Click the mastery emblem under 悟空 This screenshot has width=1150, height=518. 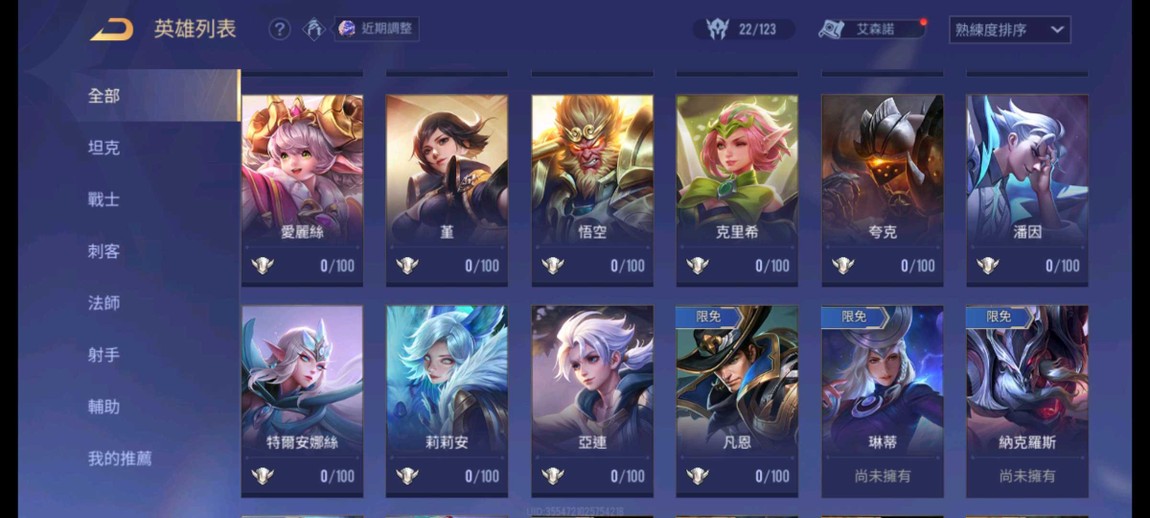point(553,266)
